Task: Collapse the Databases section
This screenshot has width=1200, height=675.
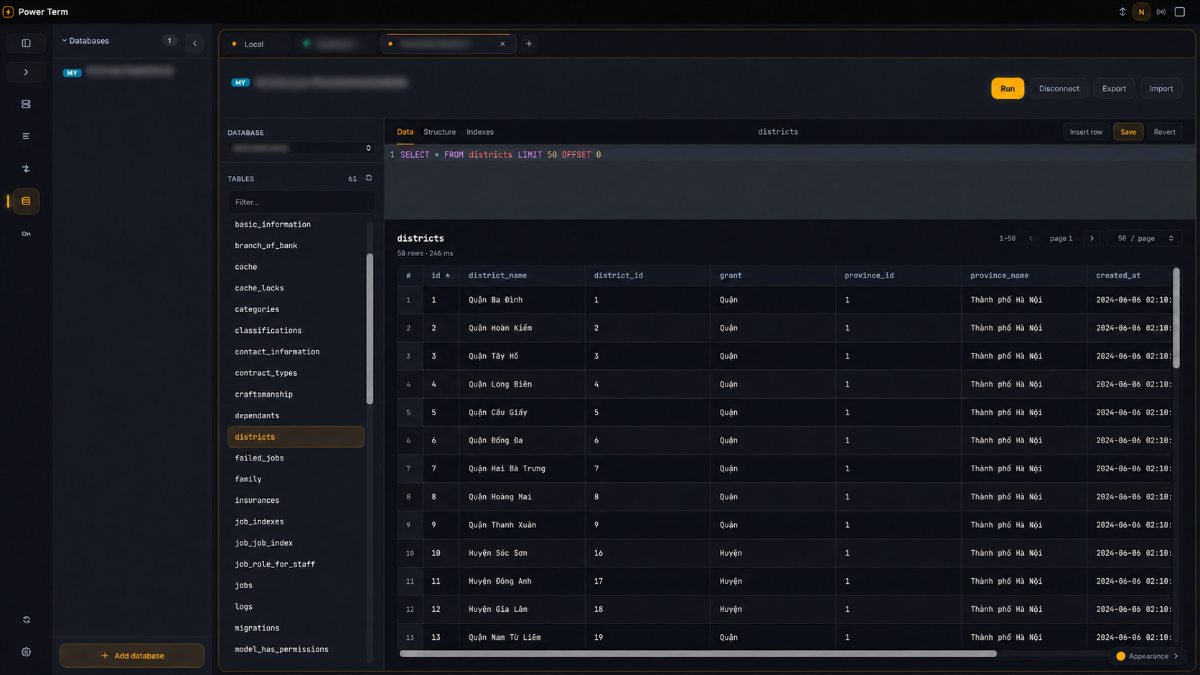Action: [86, 41]
